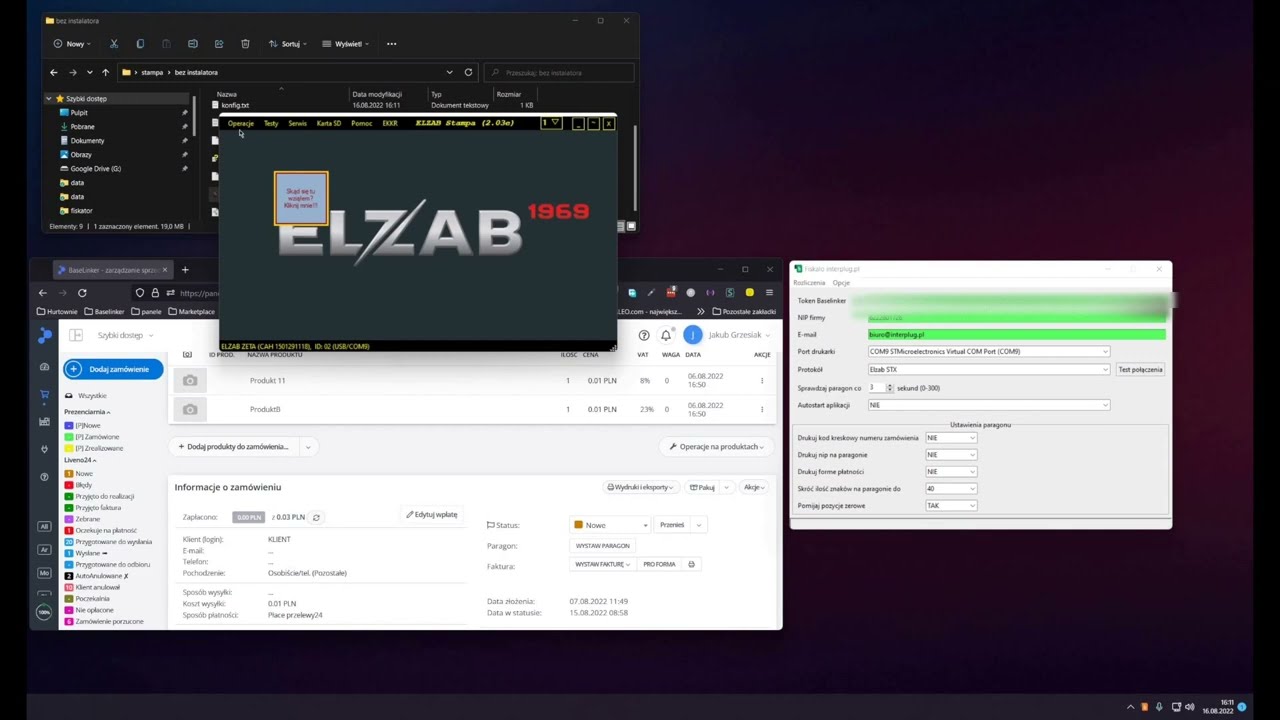Open the Testy menu in ELZAB Stampa
The image size is (1280, 720).
point(271,123)
